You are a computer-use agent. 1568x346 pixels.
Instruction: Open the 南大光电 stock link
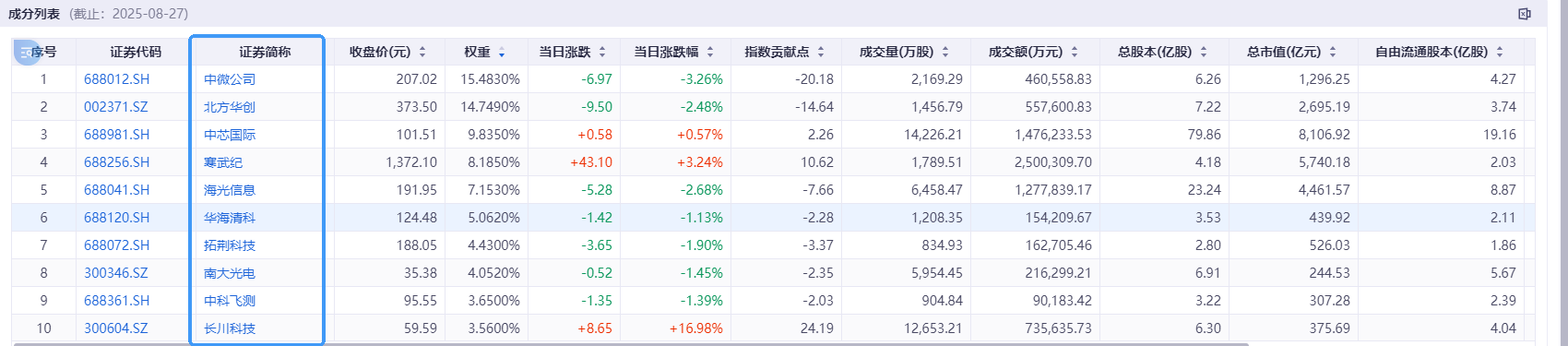coord(230,273)
